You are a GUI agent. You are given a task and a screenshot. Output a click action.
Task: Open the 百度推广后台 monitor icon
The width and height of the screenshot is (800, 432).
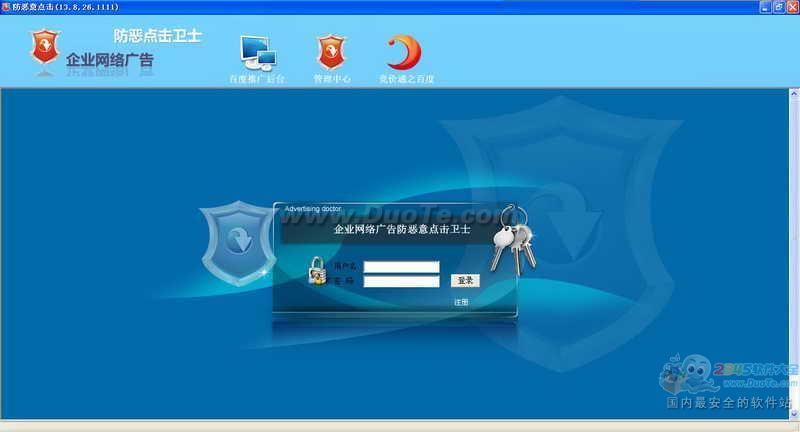pos(257,52)
